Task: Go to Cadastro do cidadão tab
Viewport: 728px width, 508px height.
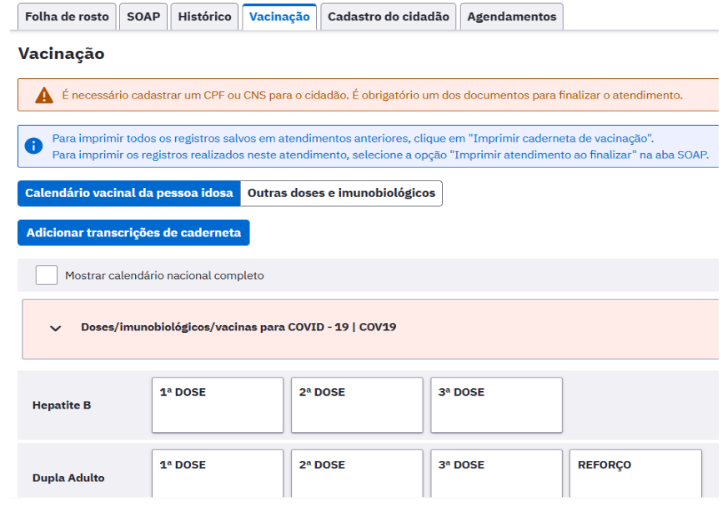Action: tap(389, 17)
